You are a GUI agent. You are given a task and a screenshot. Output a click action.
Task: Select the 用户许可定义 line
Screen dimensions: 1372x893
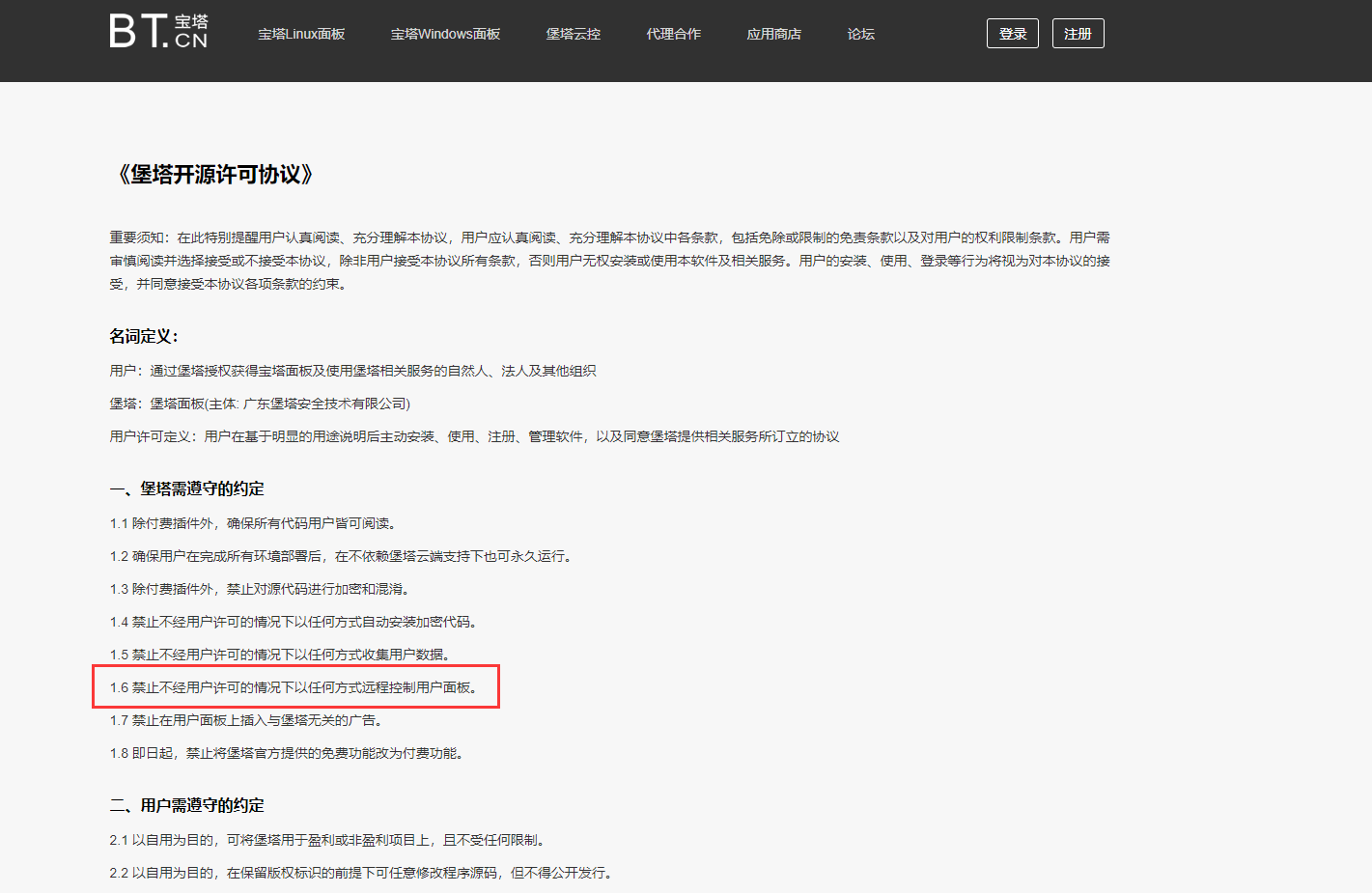click(474, 436)
